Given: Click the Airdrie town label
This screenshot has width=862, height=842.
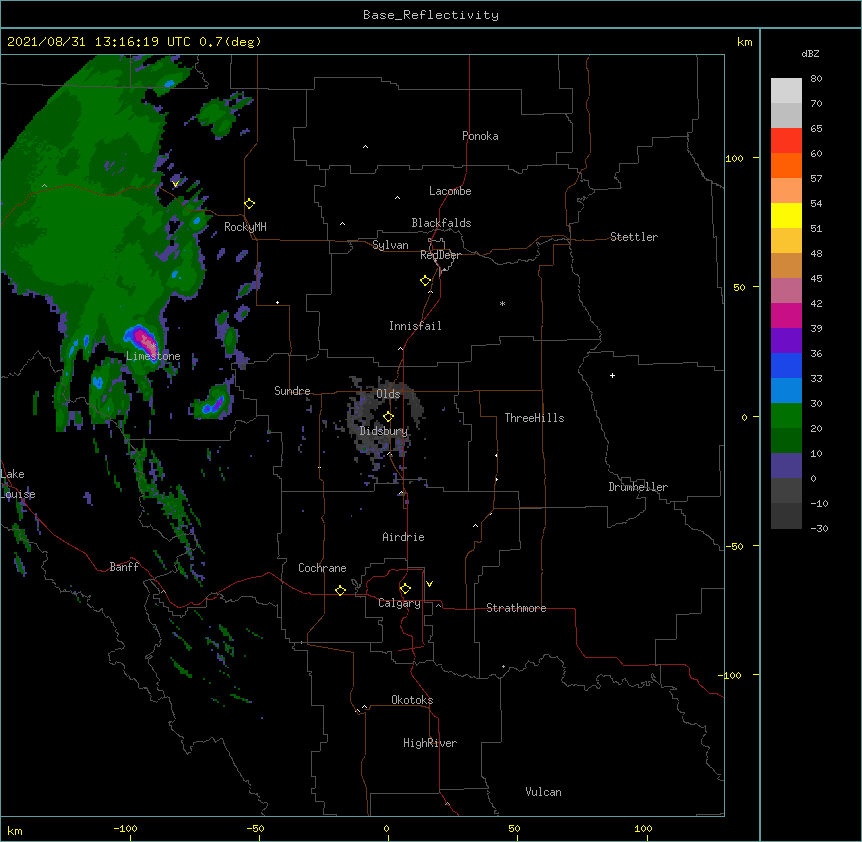Looking at the screenshot, I should (404, 537).
